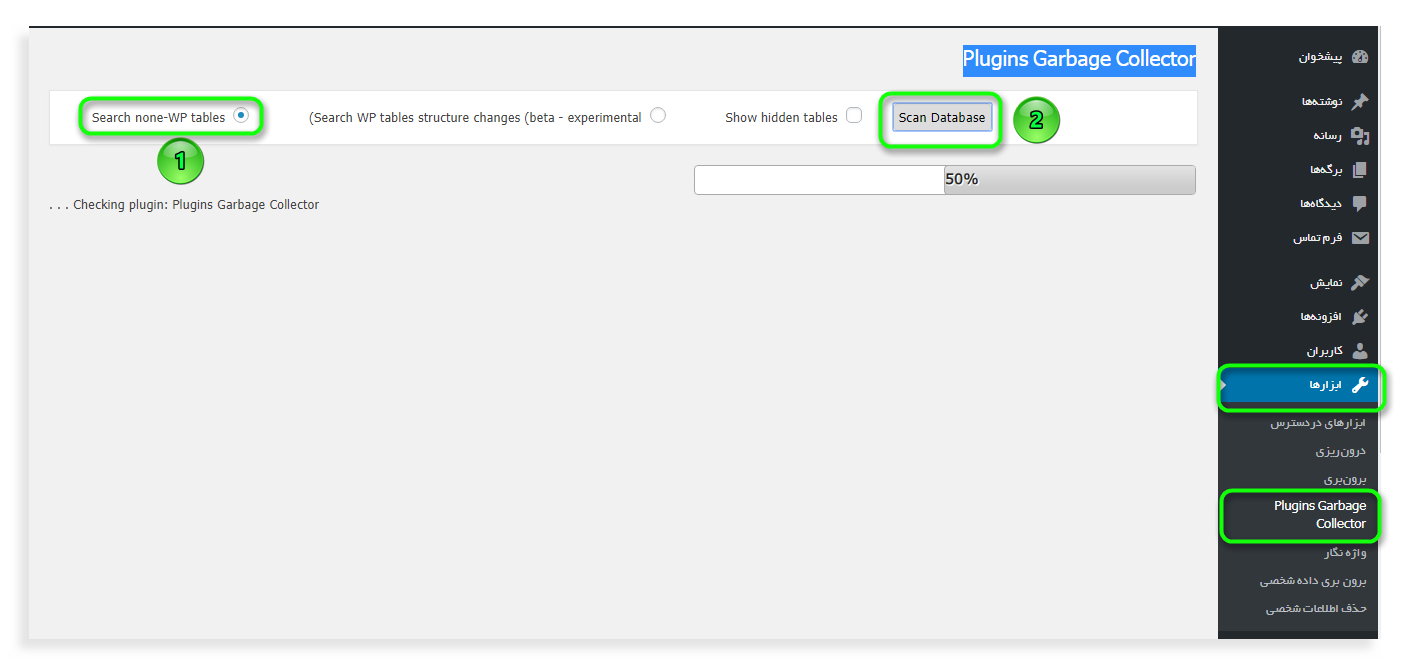Open درون‌ریزی import submenu link
The image size is (1407, 665).
[1340, 451]
